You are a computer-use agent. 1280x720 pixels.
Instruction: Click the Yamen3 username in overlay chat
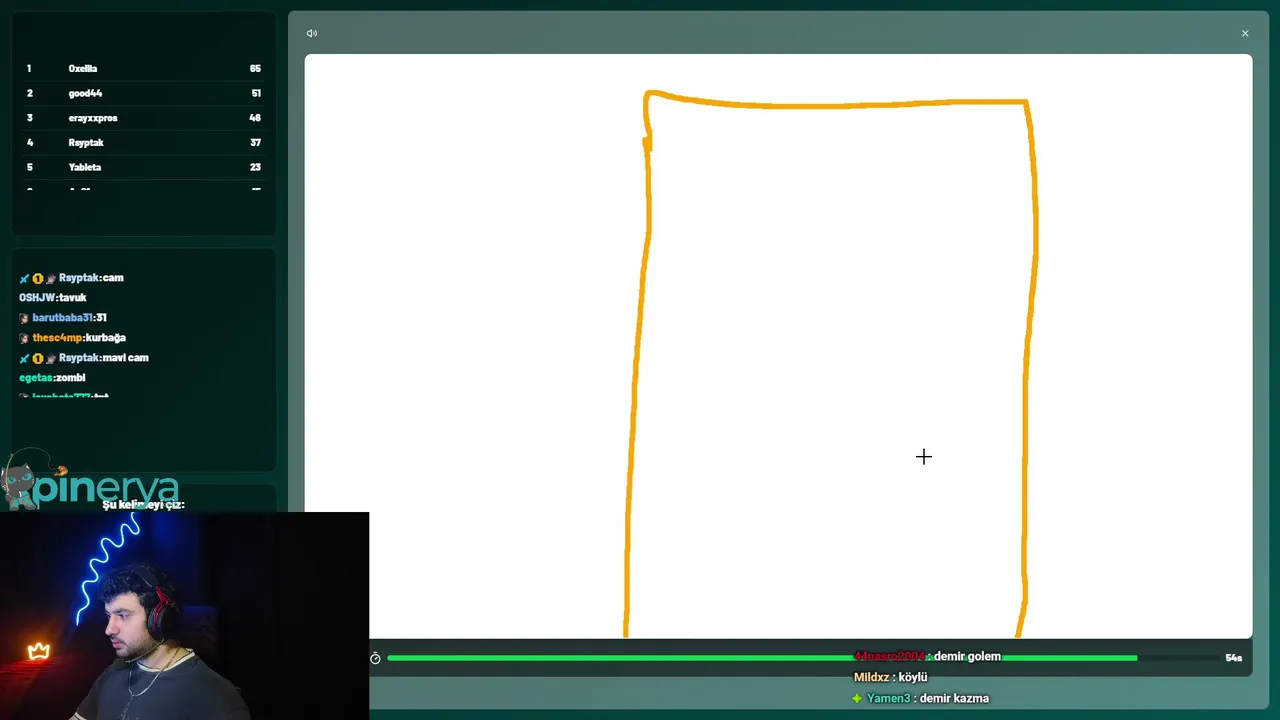[x=888, y=698]
